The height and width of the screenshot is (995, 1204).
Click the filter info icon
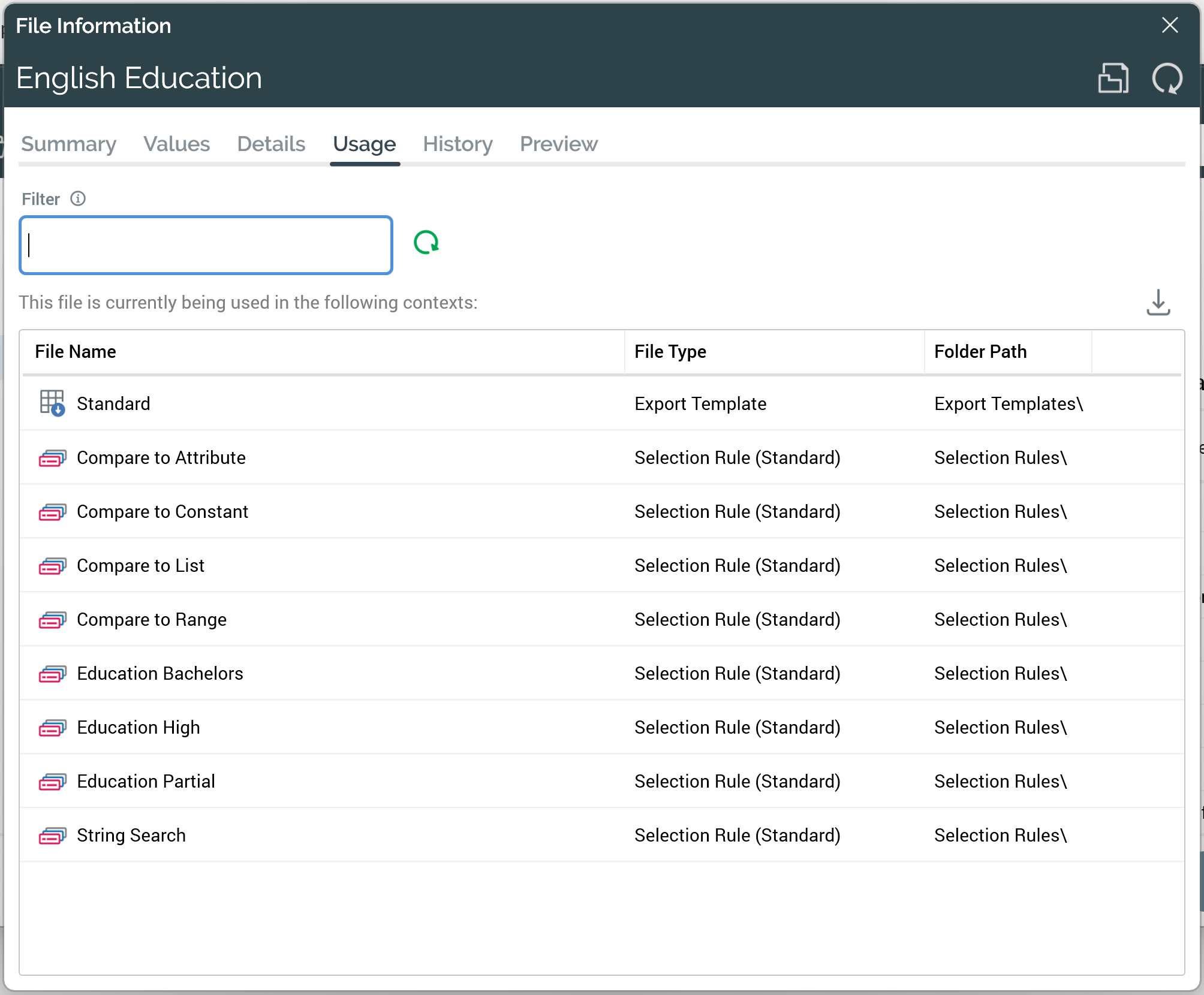tap(78, 198)
